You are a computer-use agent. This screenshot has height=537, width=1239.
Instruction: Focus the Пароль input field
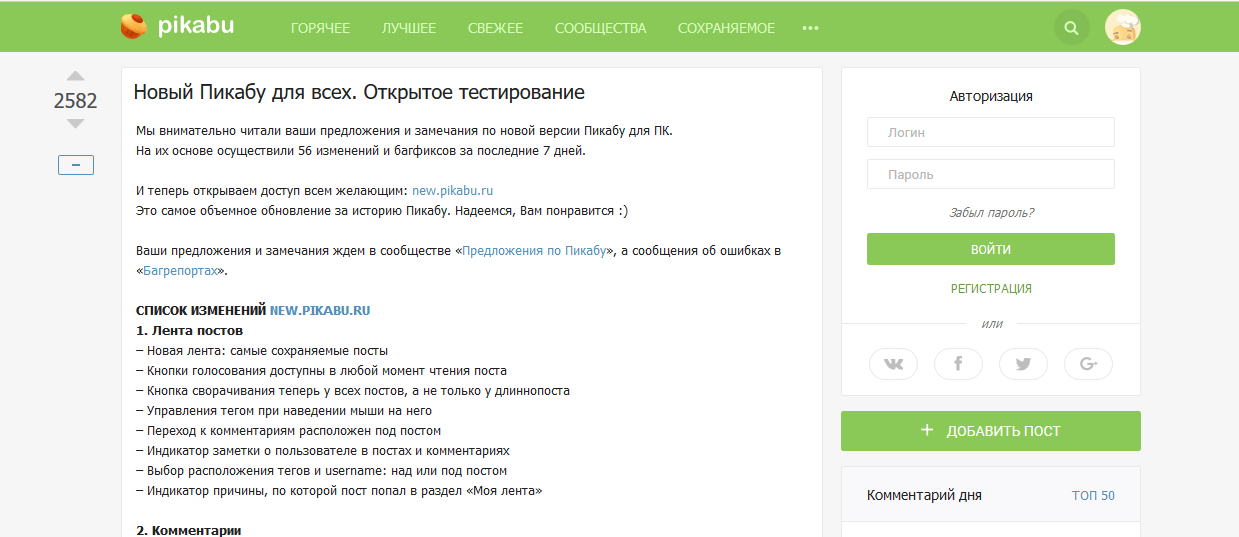point(990,174)
